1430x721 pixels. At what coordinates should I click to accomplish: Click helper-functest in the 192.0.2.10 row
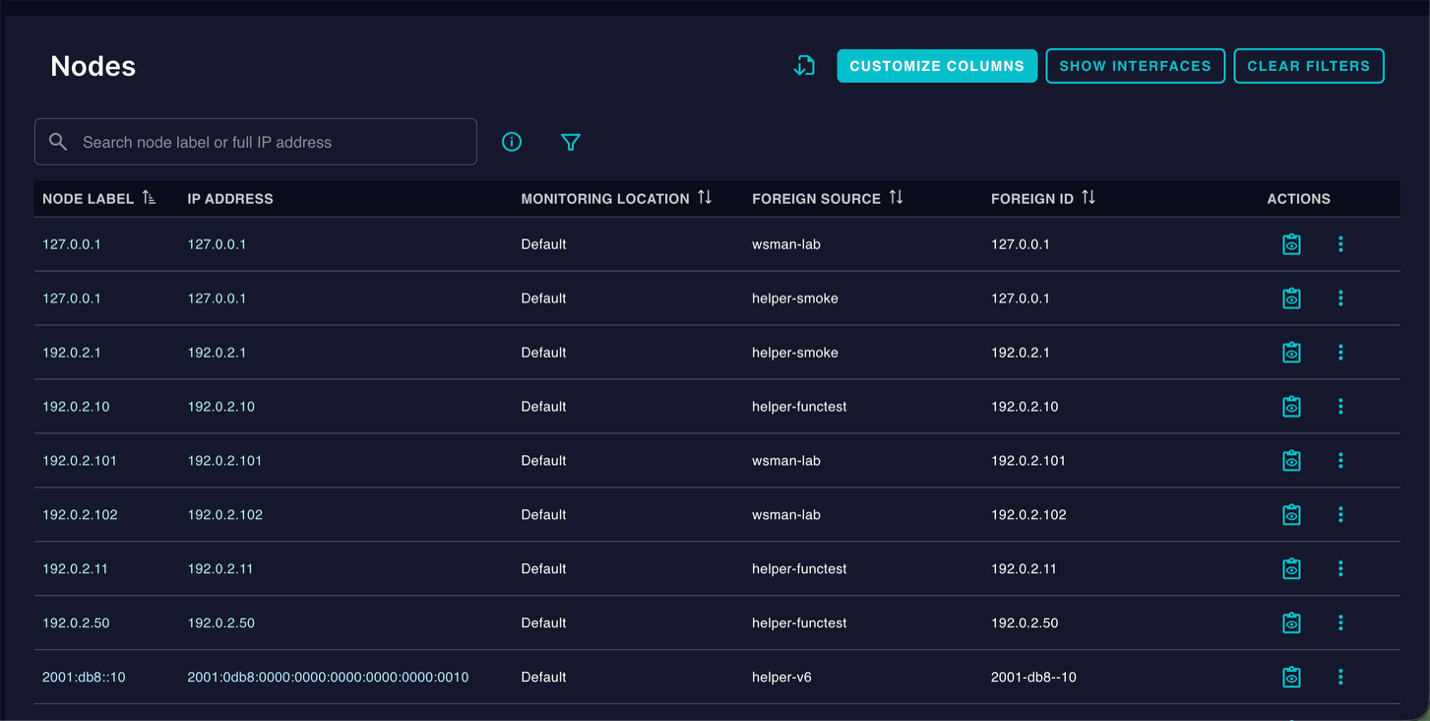point(800,406)
